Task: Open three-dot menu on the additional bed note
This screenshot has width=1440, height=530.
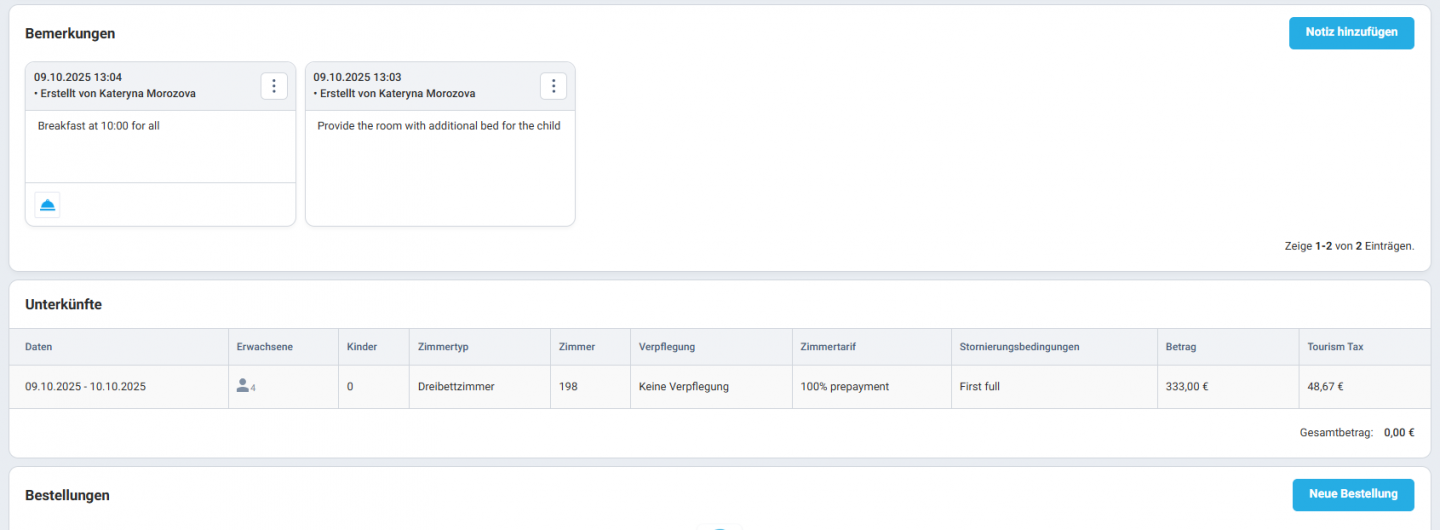Action: pyautogui.click(x=553, y=86)
